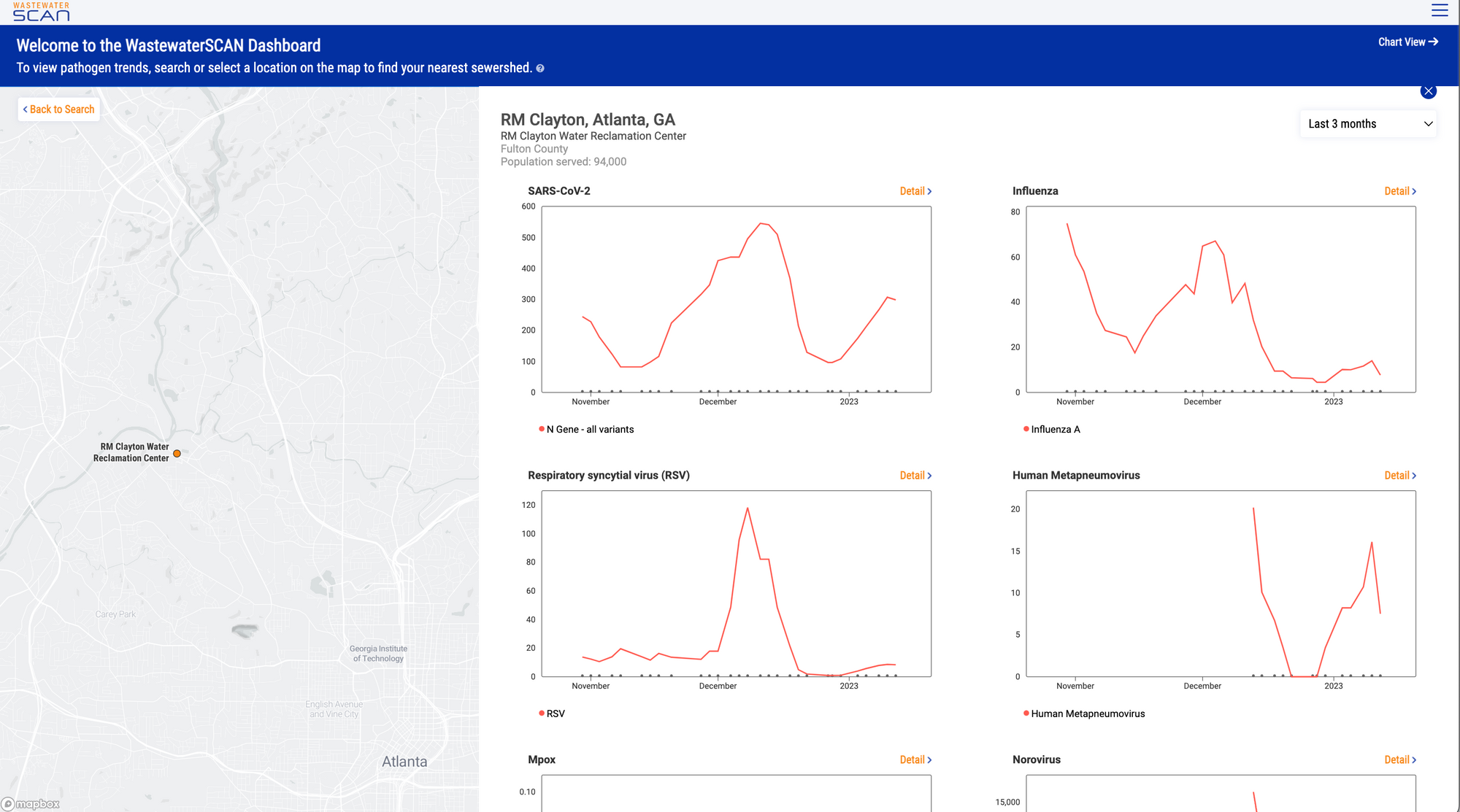Open Human Metapneumovirus Detail link
The width and height of the screenshot is (1460, 812).
tap(1400, 476)
